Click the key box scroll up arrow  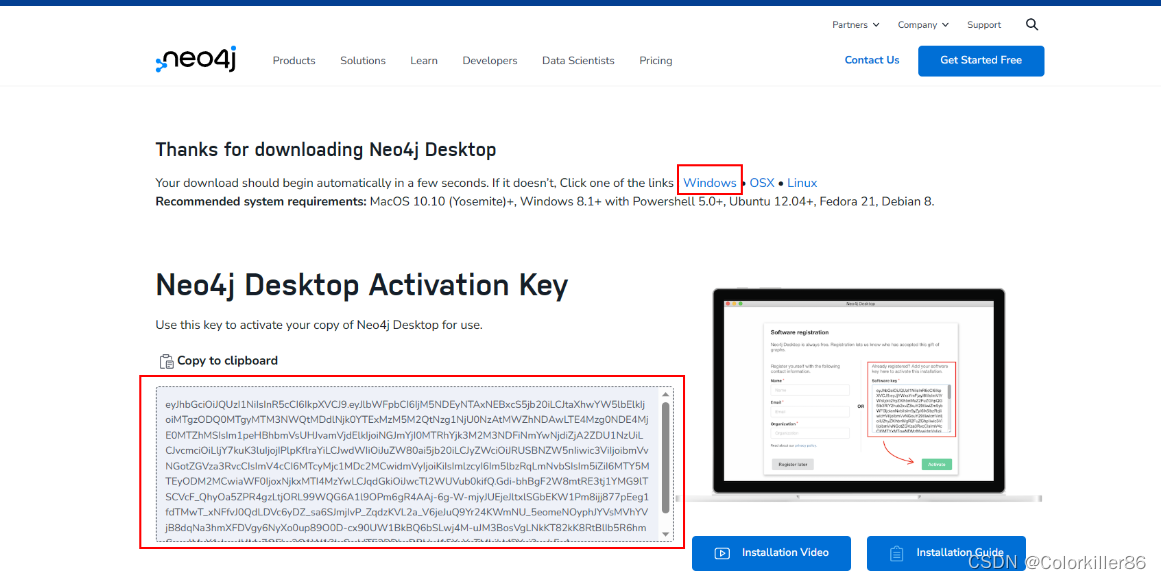click(665, 394)
